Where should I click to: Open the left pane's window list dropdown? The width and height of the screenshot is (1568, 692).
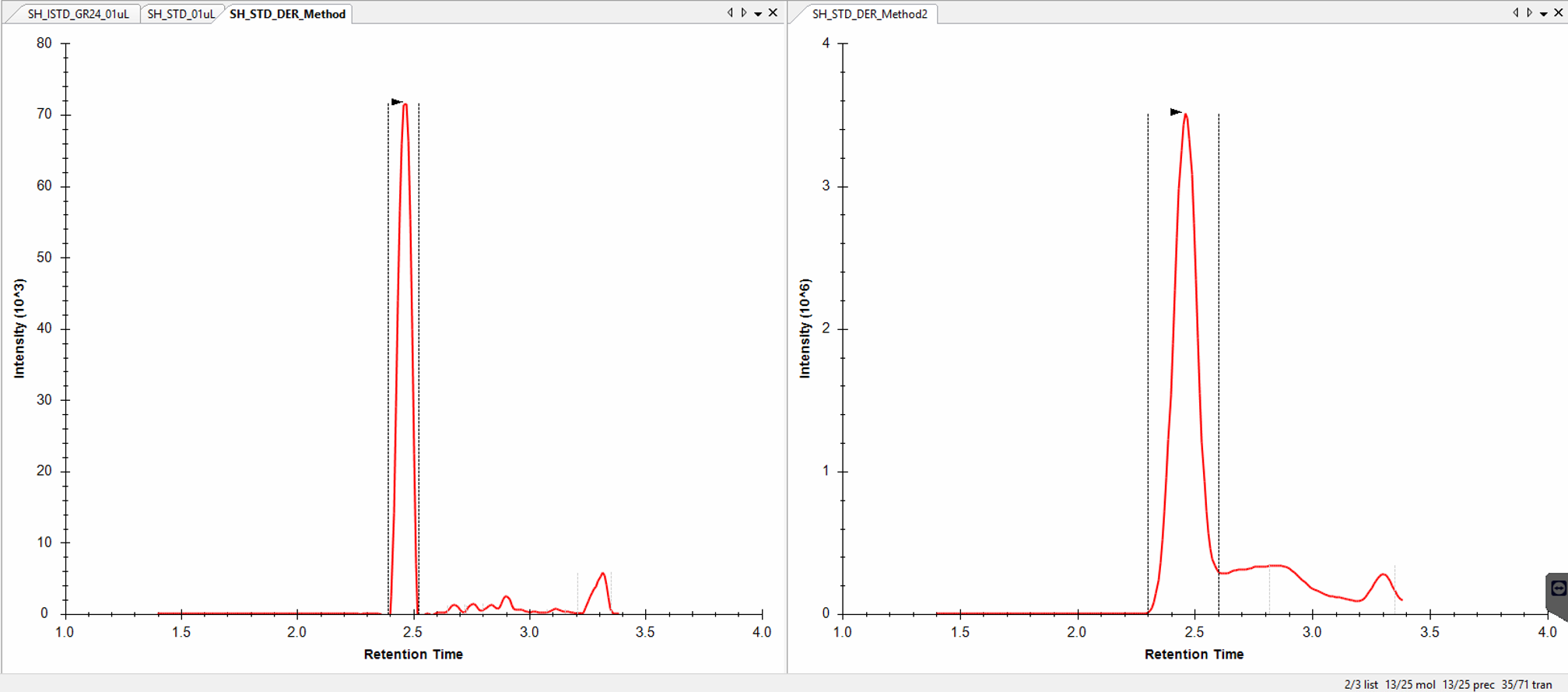(758, 13)
